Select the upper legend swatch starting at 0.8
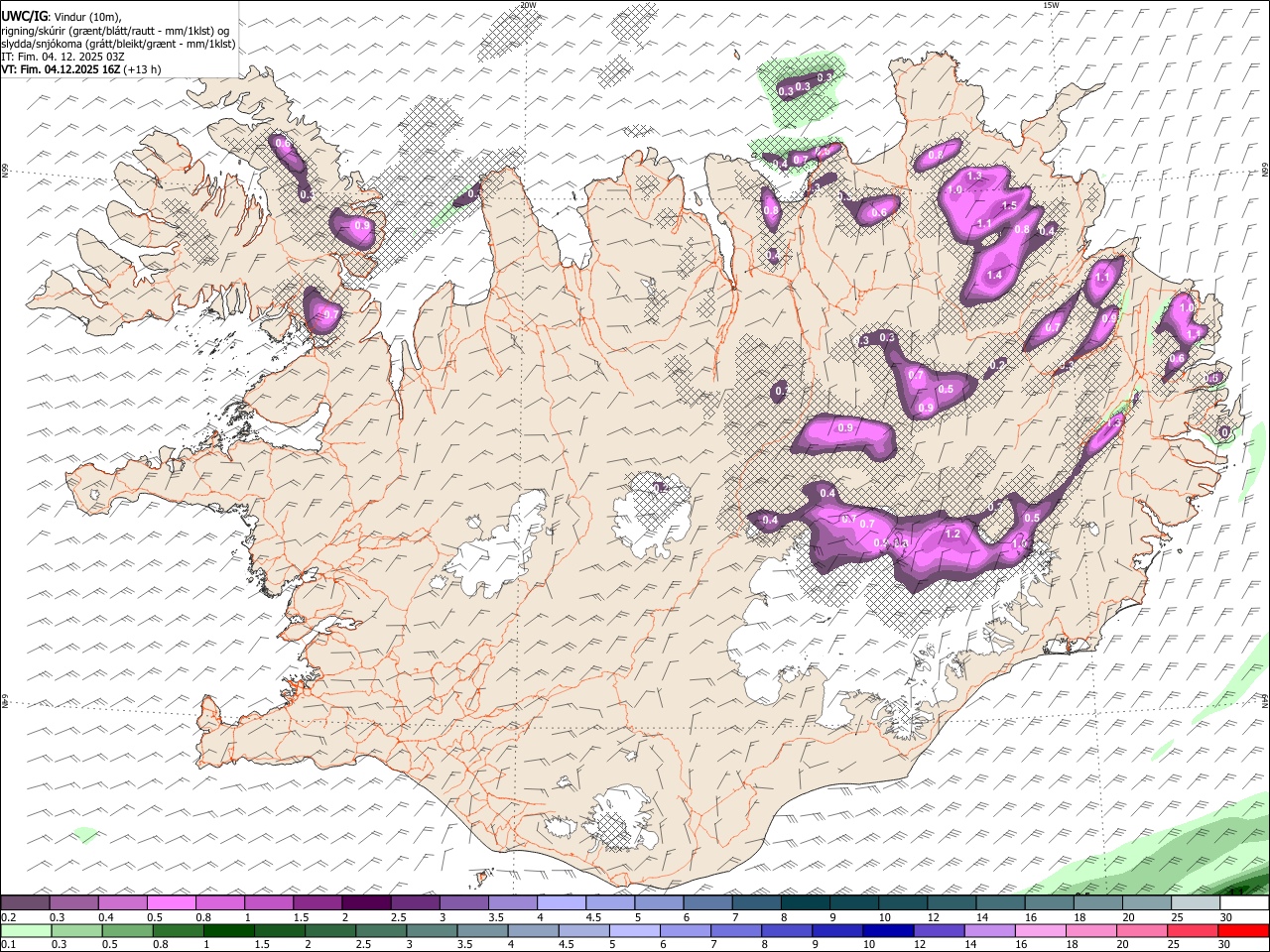The image size is (1270, 952). point(220,903)
